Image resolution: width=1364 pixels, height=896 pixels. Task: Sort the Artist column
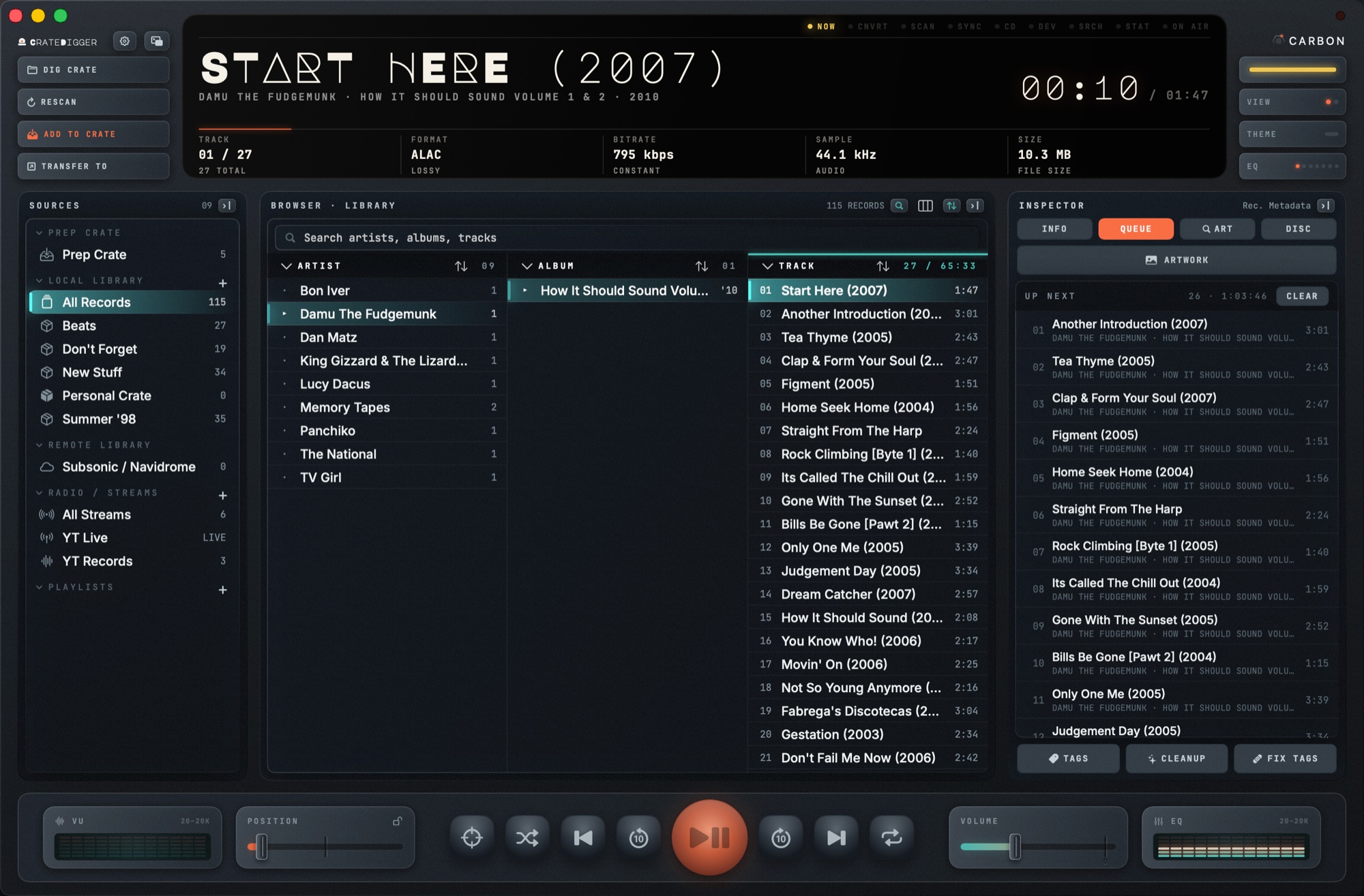pyautogui.click(x=461, y=267)
